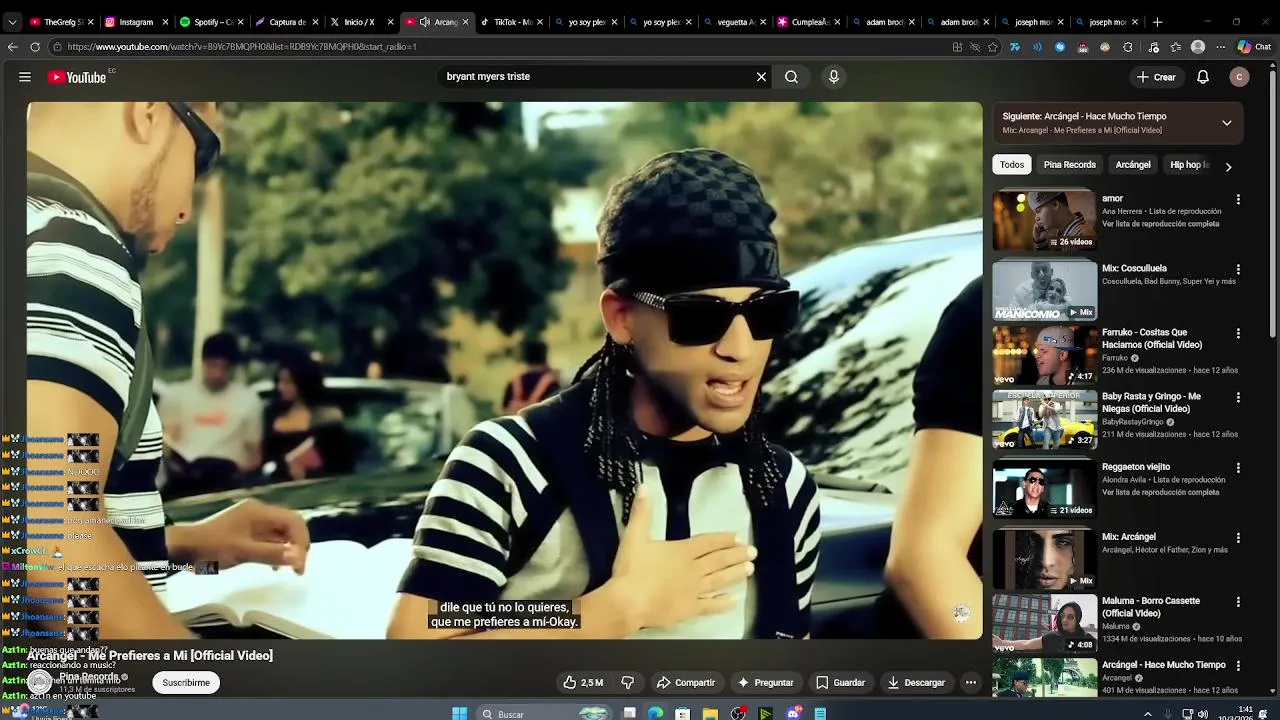Viewport: 1280px width, 720px height.
Task: Select the Todos filter chip
Action: (1012, 165)
